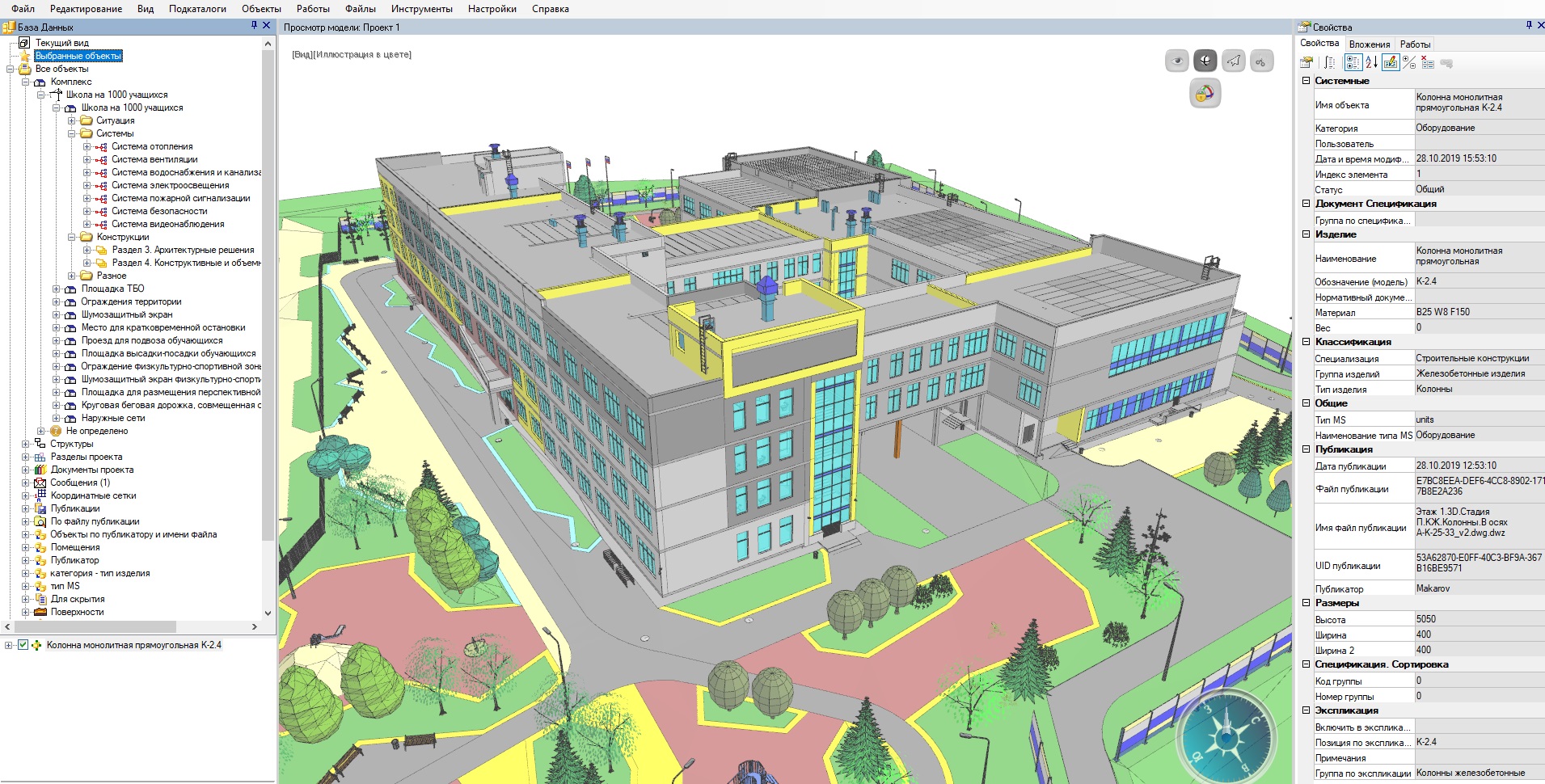This screenshot has width=1545, height=784.
Task: Toggle categorized grouping of properties
Action: tap(1353, 63)
